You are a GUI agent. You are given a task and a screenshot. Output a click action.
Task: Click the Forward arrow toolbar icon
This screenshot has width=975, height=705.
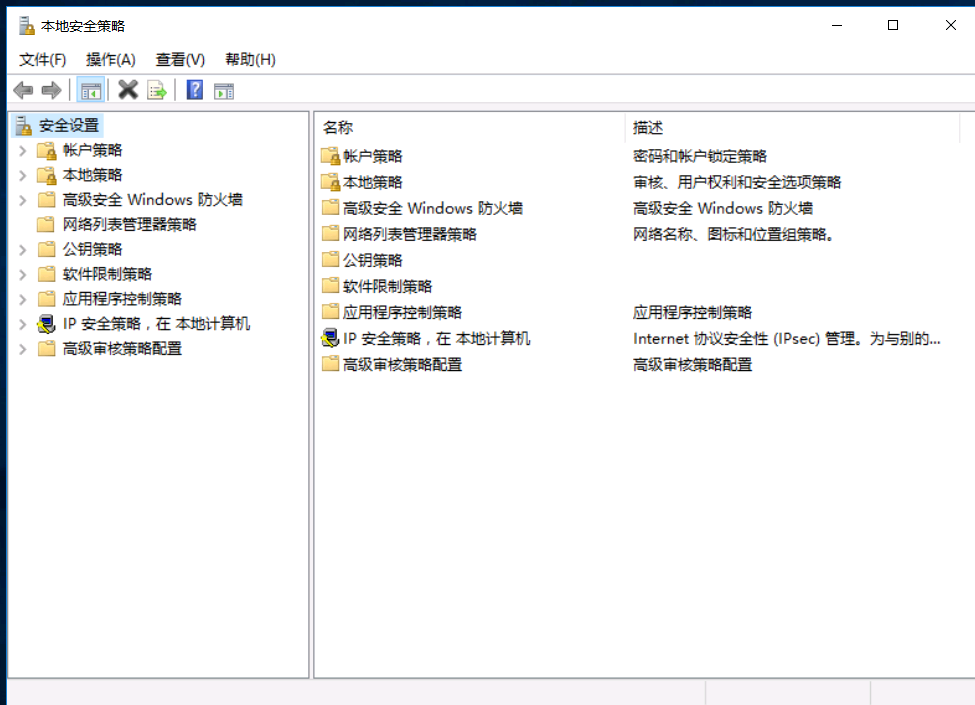pyautogui.click(x=51, y=91)
